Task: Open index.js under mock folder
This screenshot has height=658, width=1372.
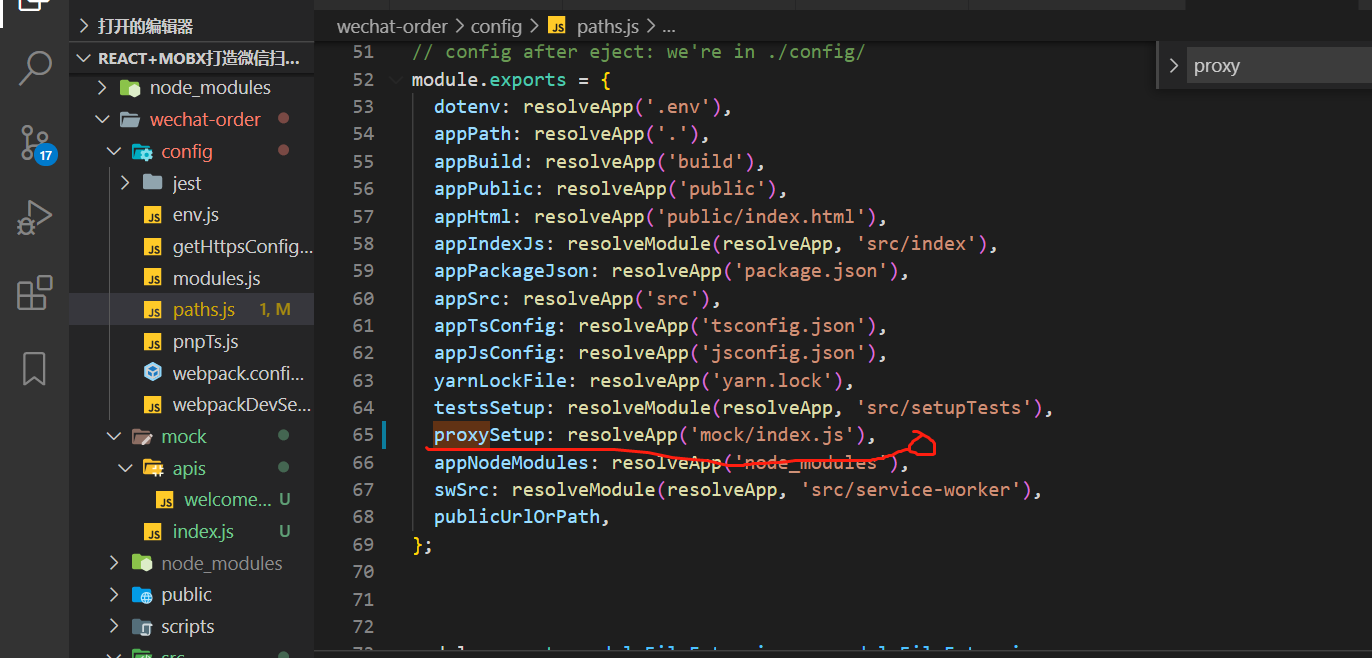Action: (x=203, y=532)
